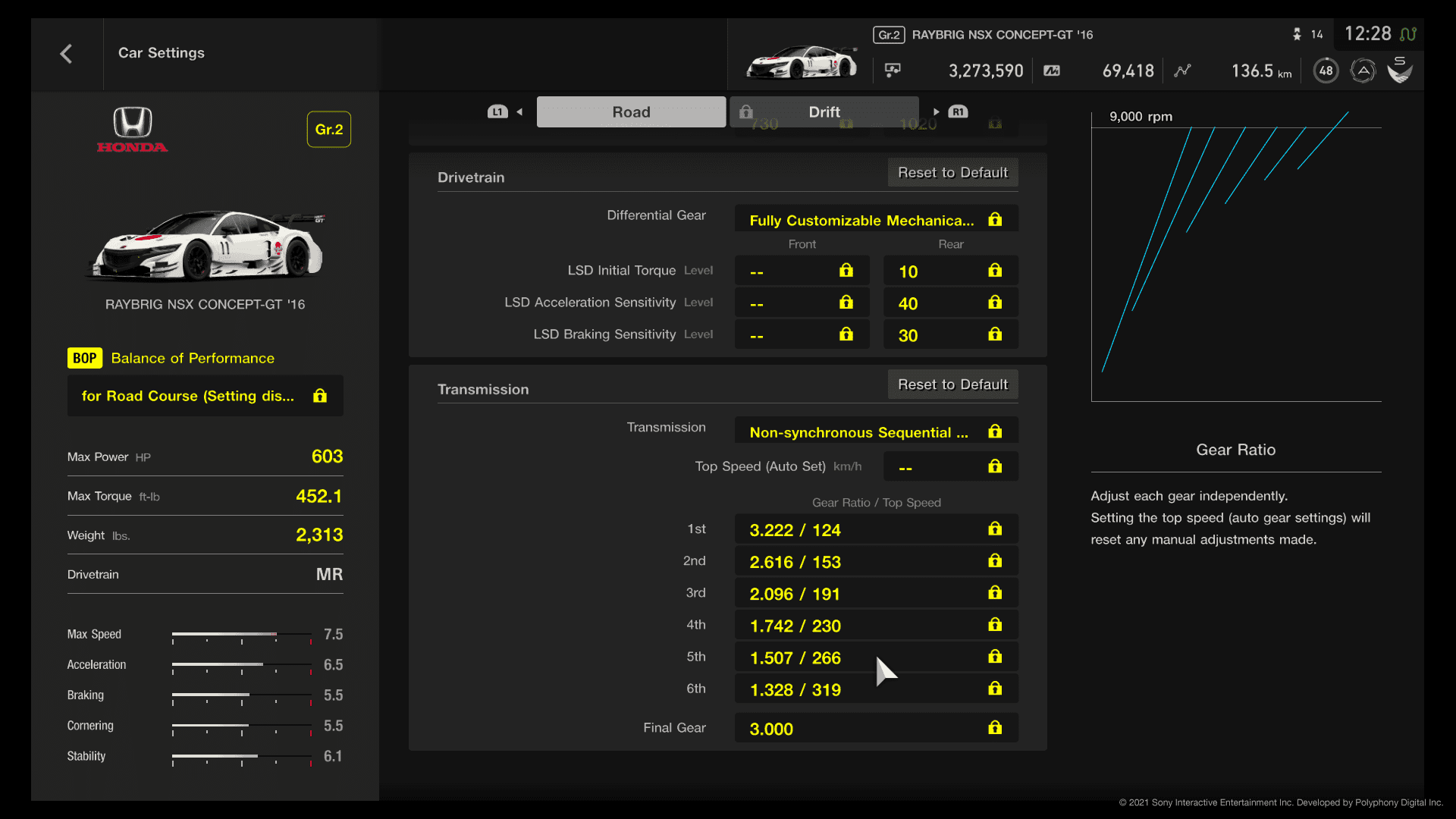Reset Drivetrain settings to default
This screenshot has width=1456, height=819.
[x=952, y=172]
